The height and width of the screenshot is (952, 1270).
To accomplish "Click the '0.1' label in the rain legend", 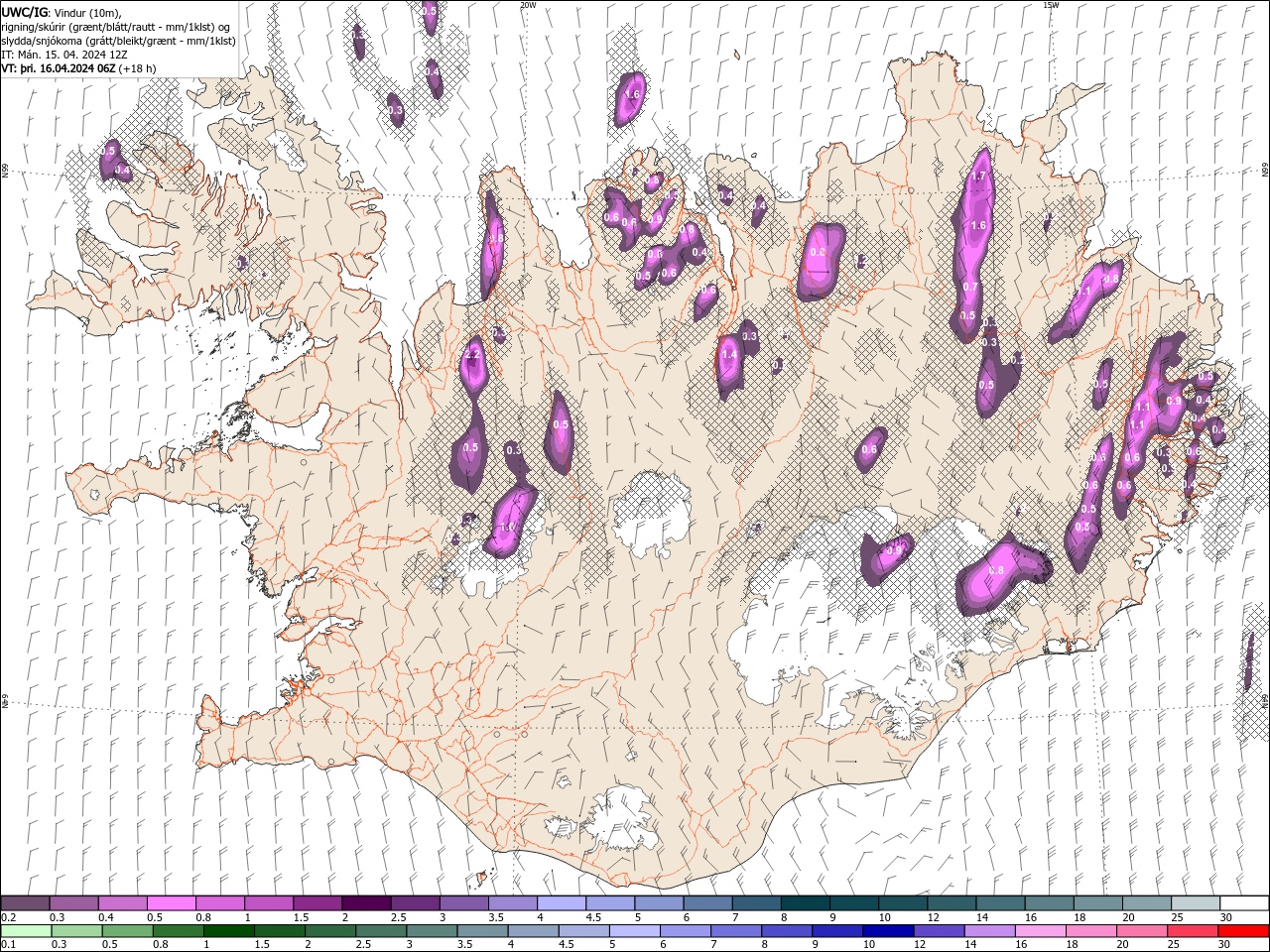I will [x=9, y=944].
